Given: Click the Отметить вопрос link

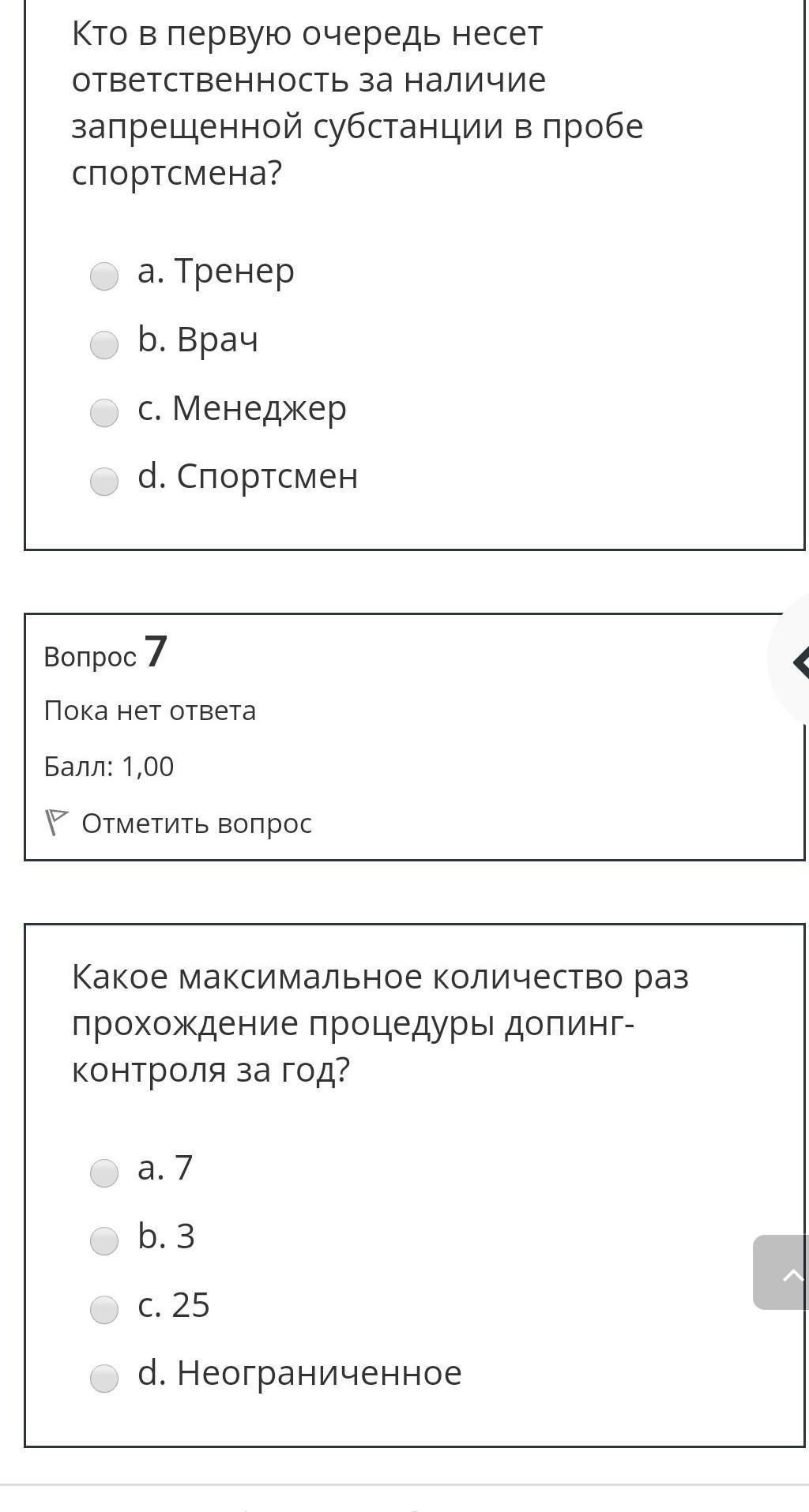Looking at the screenshot, I should click(x=197, y=824).
